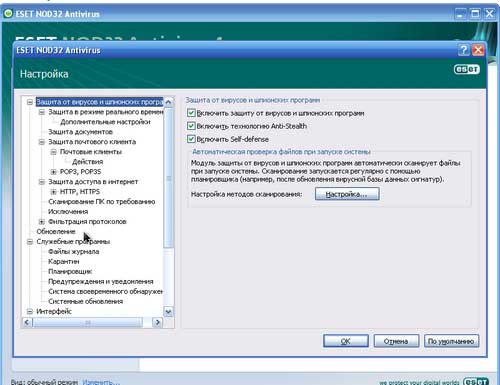Maximize the main ESET NOD32 window

click(x=475, y=14)
